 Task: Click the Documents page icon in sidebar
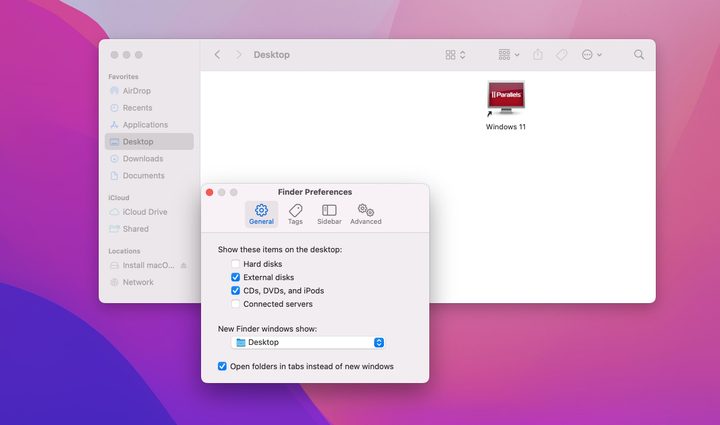114,176
